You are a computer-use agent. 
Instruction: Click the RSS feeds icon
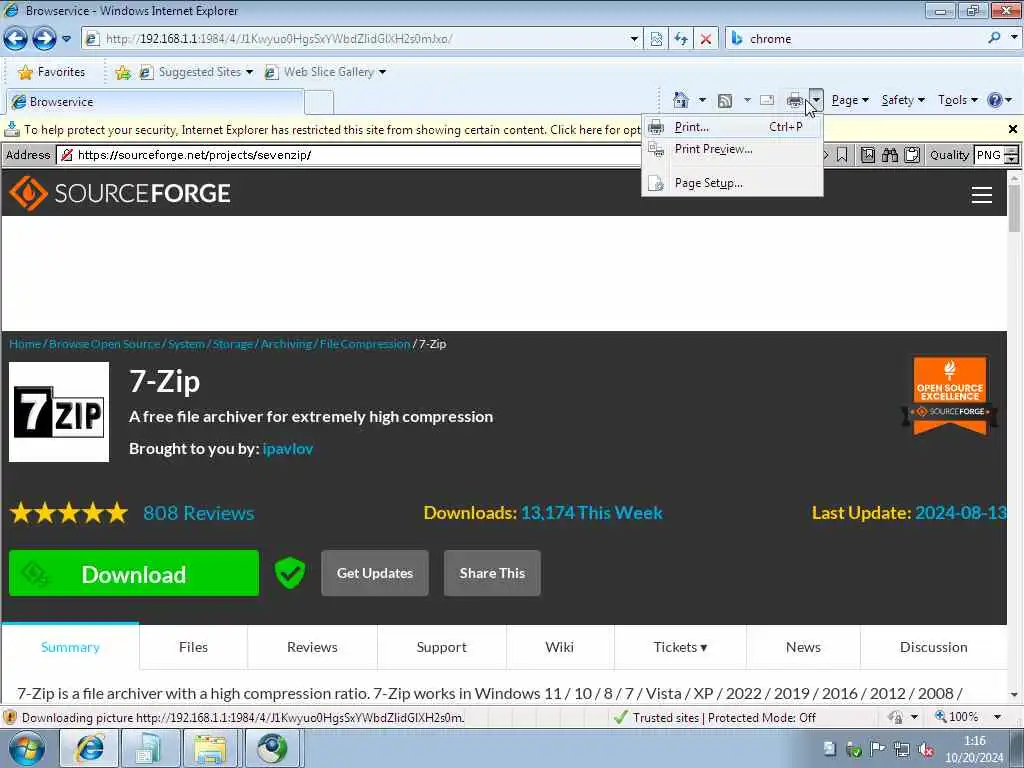pyautogui.click(x=724, y=101)
